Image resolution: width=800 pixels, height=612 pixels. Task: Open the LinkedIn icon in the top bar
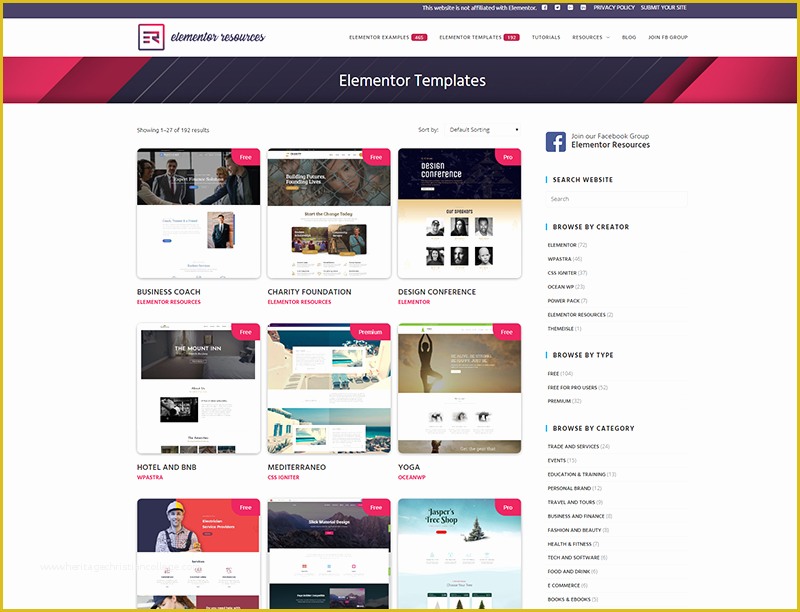pyautogui.click(x=583, y=8)
